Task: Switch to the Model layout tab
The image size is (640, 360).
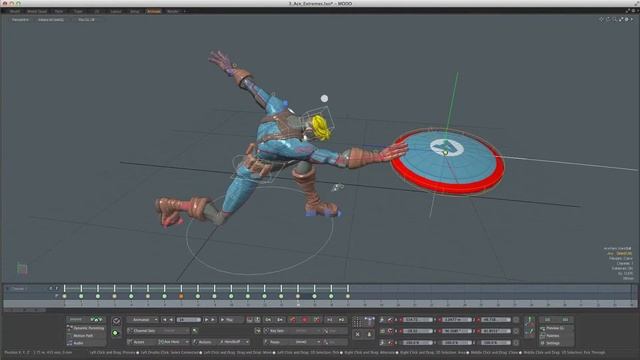Action: coord(15,11)
